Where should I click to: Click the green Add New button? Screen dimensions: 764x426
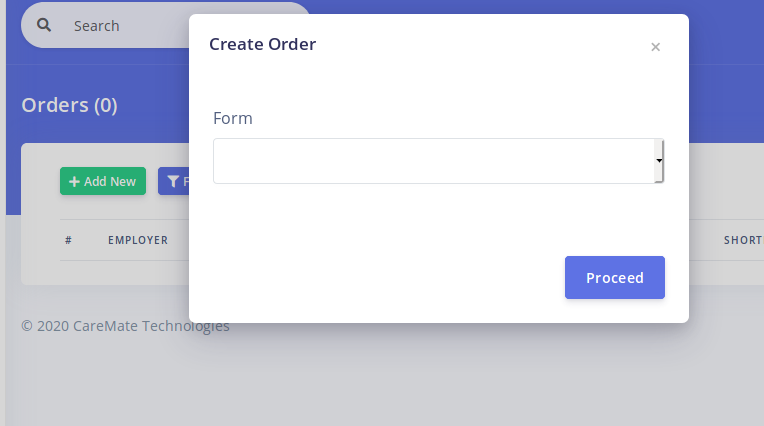pos(103,181)
